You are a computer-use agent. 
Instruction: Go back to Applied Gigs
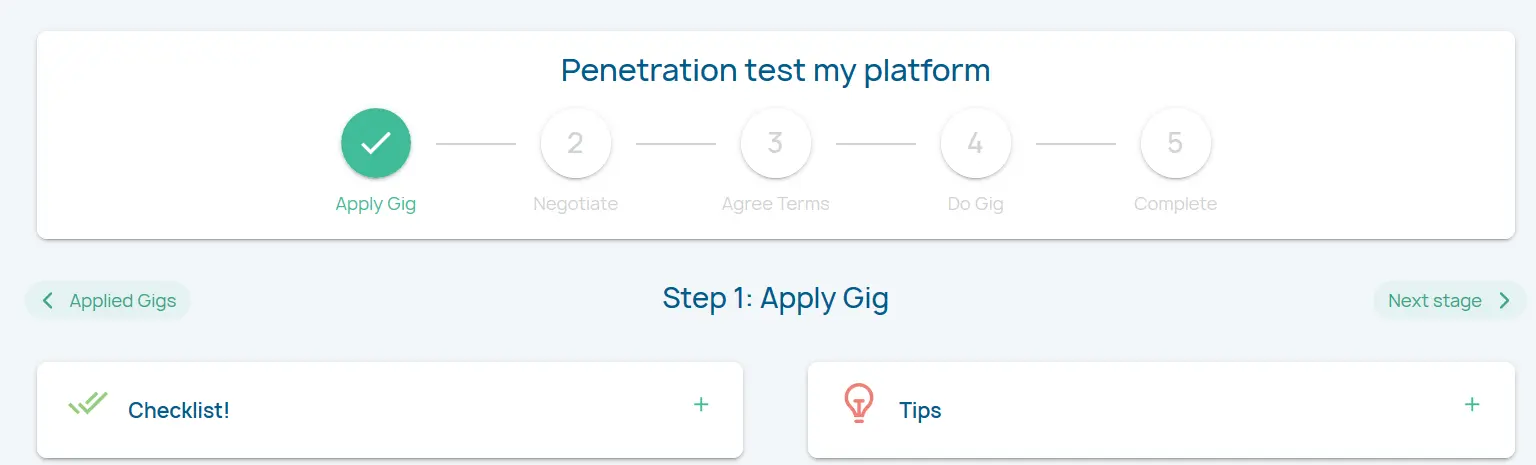coord(109,301)
